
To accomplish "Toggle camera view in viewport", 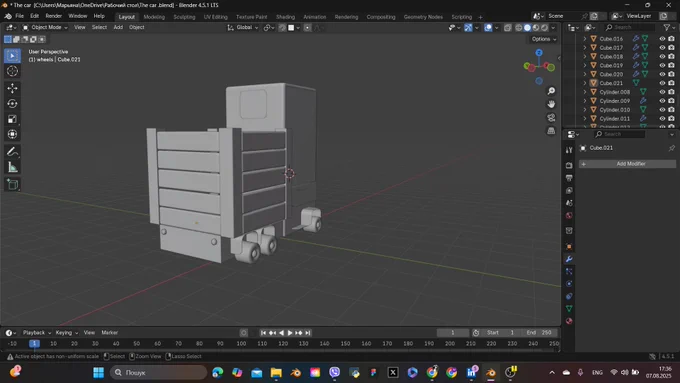I will click(551, 118).
